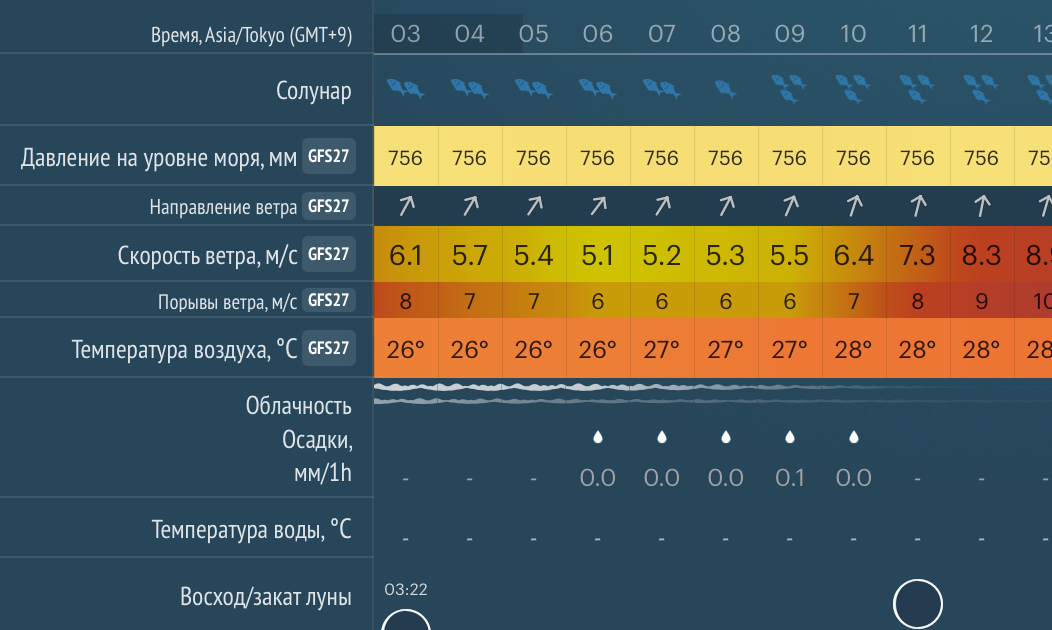This screenshot has width=1052, height=630.
Task: Click the 03:22 moonrise time marker
Action: coord(405,590)
